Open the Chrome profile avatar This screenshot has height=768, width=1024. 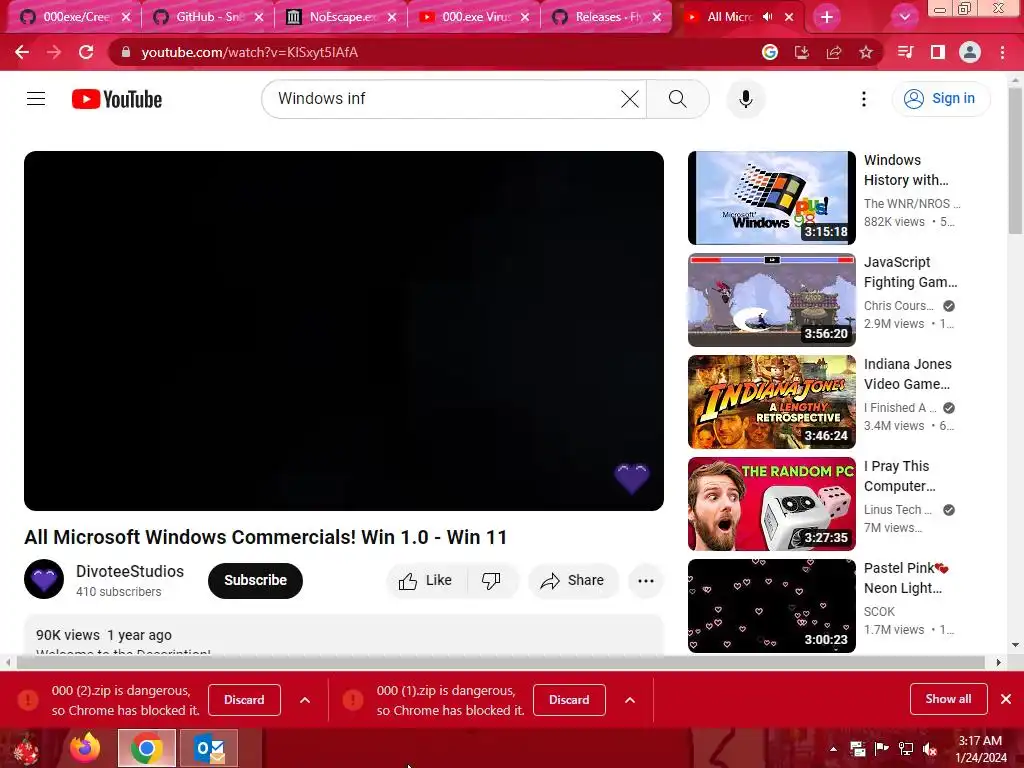click(x=970, y=52)
